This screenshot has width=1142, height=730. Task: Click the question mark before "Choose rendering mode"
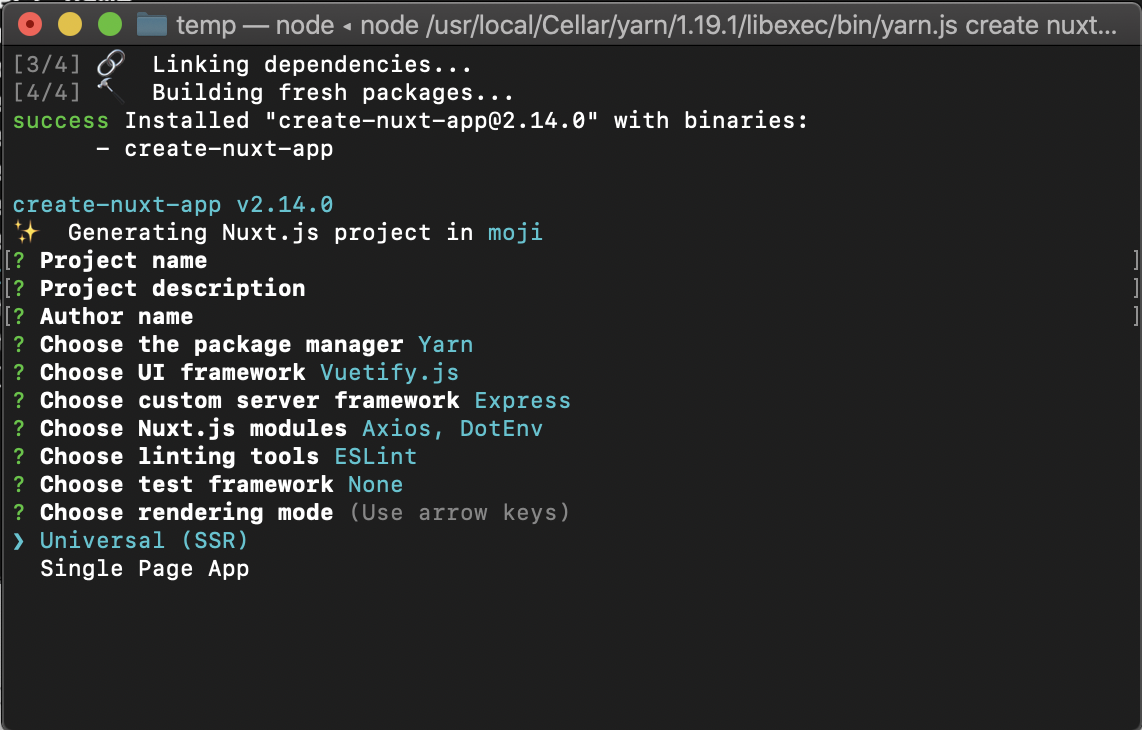[x=21, y=512]
